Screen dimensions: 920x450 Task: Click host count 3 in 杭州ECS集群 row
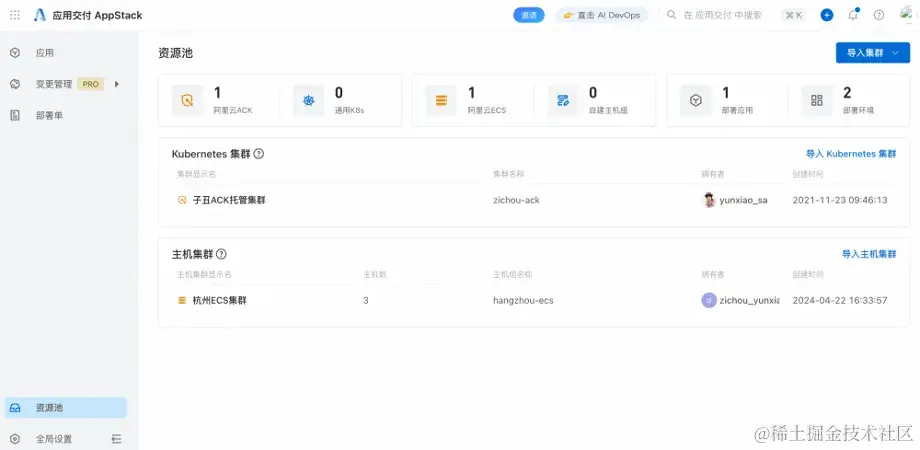pyautogui.click(x=366, y=300)
